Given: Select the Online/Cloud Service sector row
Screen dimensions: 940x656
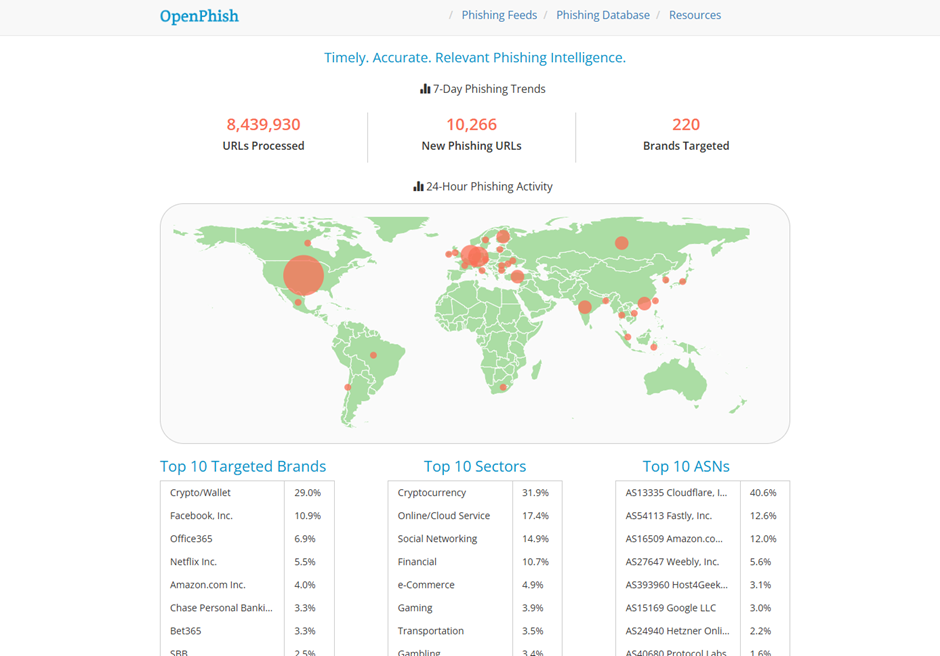Looking at the screenshot, I should 475,516.
